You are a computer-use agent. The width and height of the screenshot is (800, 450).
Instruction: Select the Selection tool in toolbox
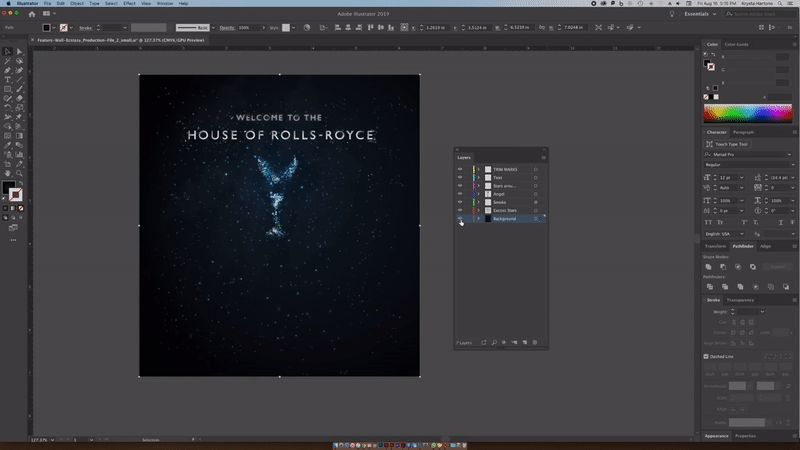(8, 52)
